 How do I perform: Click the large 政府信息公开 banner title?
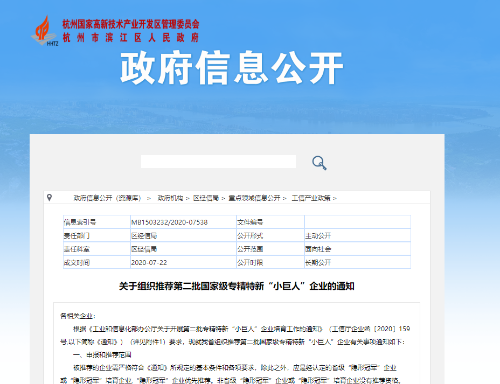(232, 68)
